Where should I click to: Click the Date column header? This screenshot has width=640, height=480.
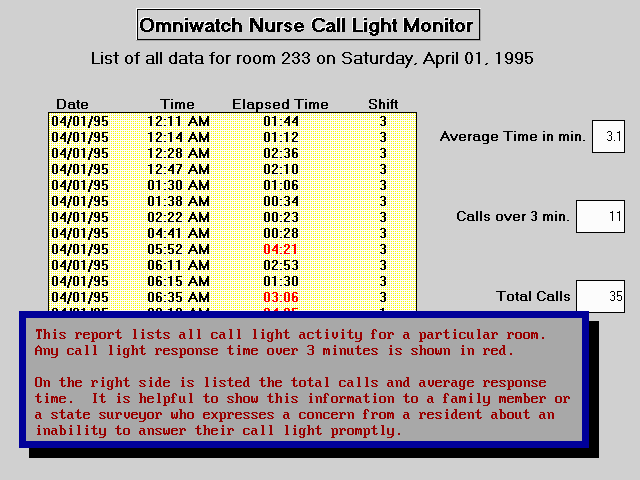72,104
